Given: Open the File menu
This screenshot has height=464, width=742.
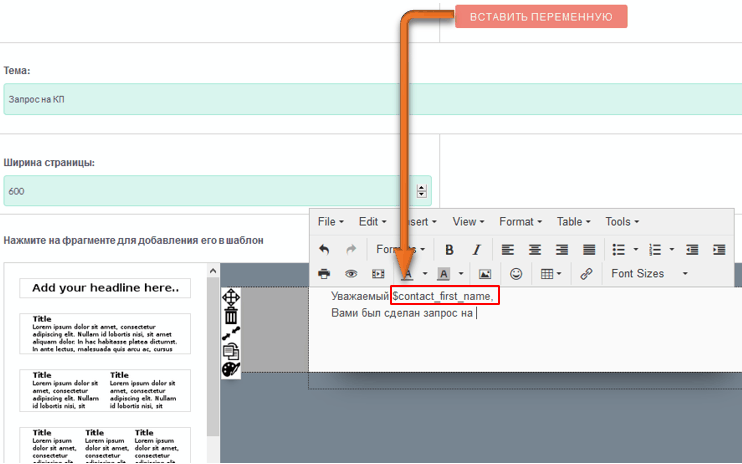Looking at the screenshot, I should coord(330,222).
